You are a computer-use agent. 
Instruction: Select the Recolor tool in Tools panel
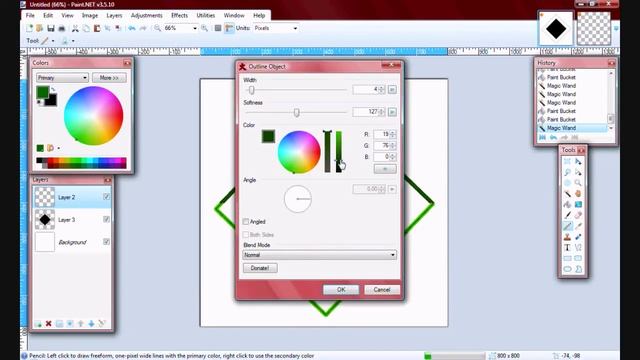click(578, 237)
